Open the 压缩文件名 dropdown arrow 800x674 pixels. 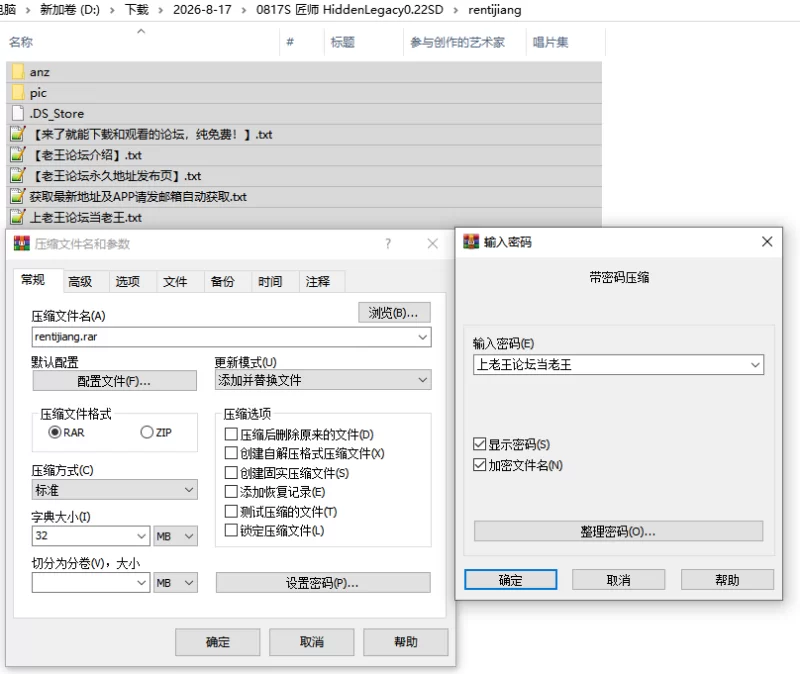point(422,337)
